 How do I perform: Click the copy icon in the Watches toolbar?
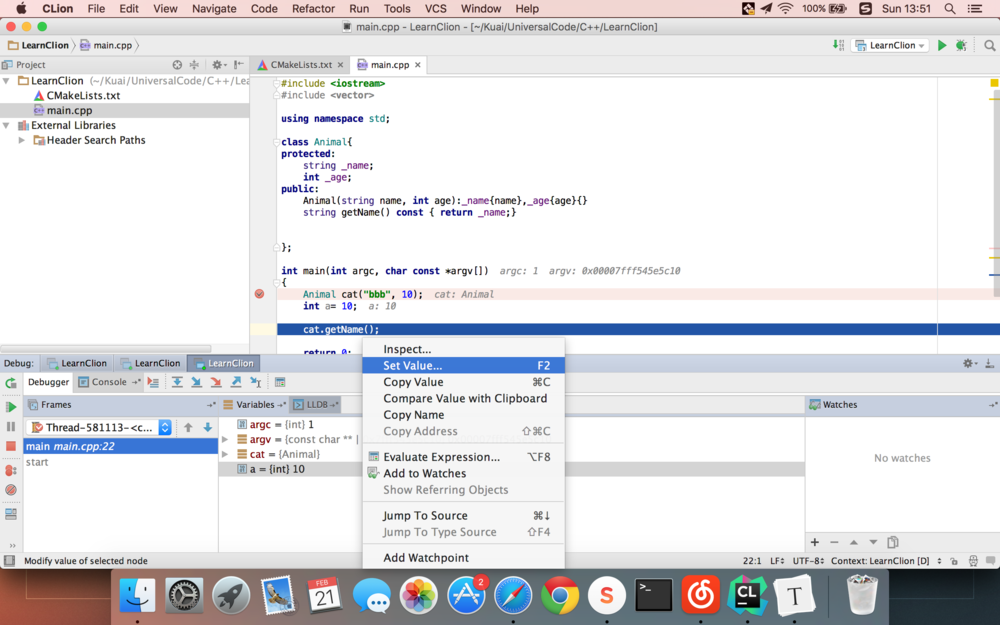893,542
